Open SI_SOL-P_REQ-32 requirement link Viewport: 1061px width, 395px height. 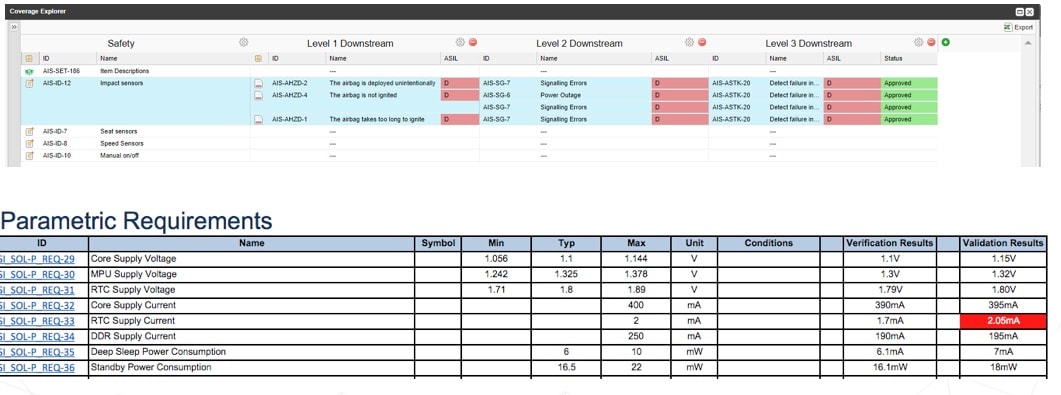tap(37, 306)
